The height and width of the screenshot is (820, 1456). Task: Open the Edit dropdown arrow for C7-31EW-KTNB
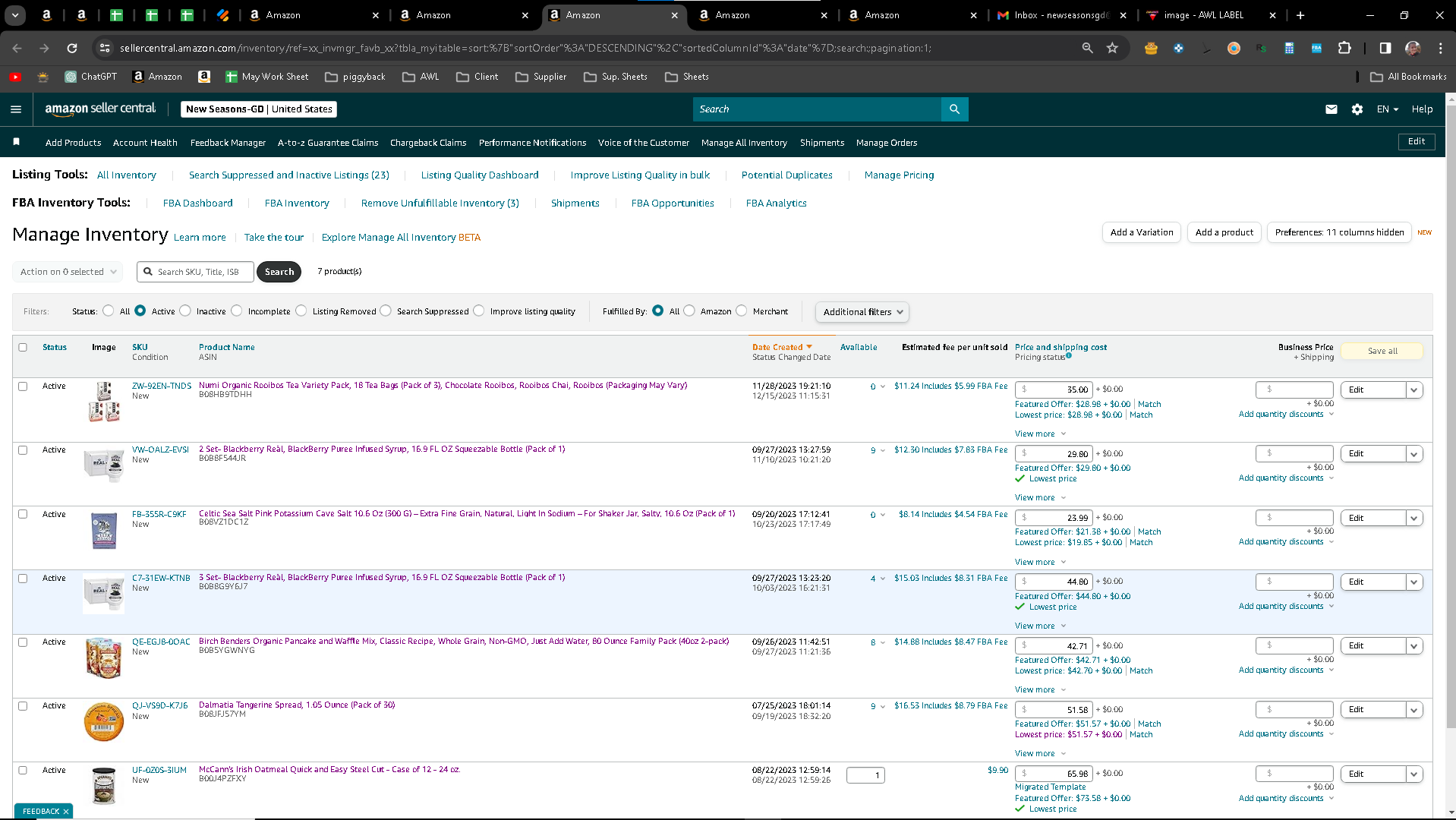1413,582
